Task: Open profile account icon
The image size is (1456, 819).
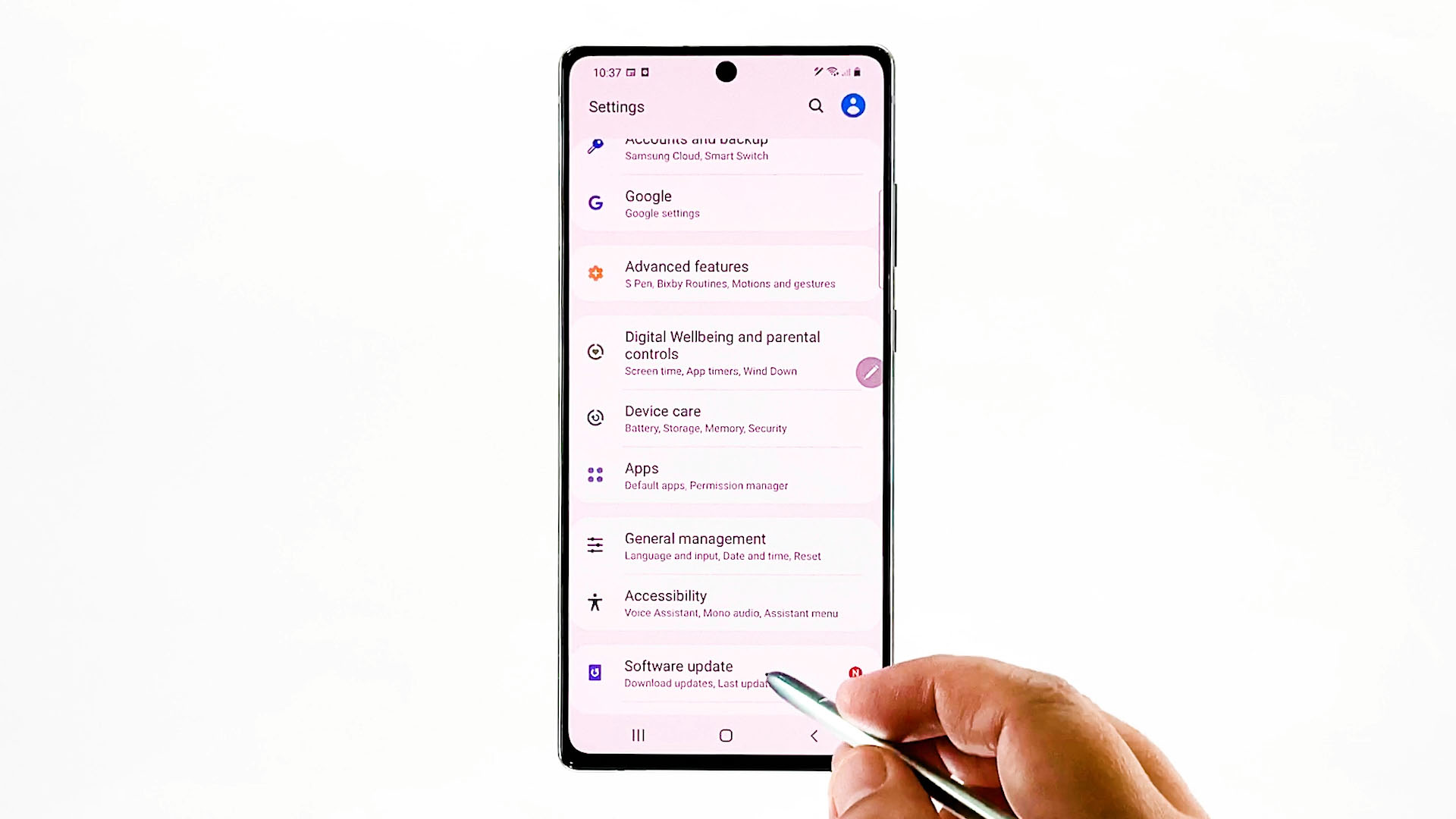Action: click(x=852, y=106)
